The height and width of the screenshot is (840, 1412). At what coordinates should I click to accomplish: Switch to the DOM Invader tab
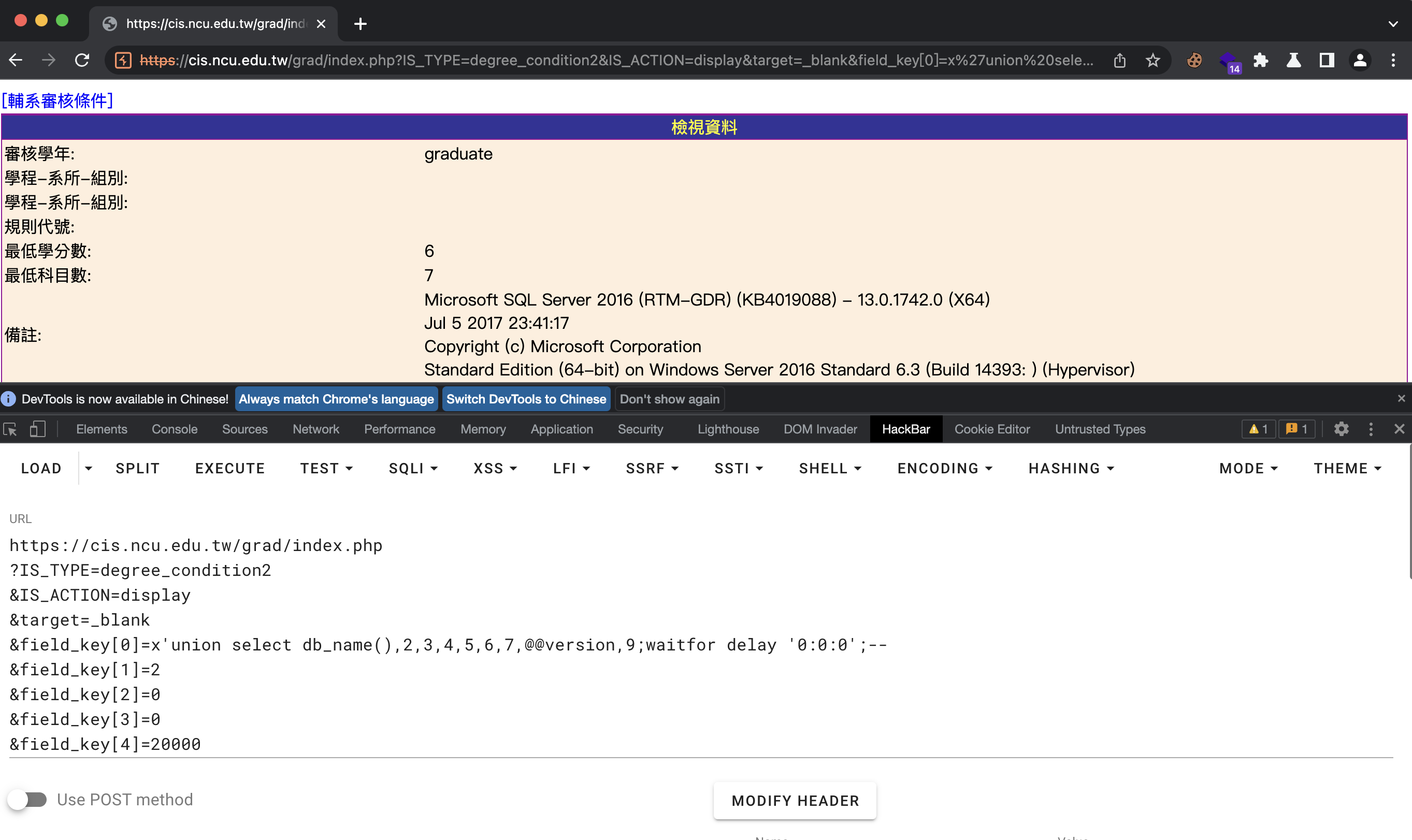pos(820,429)
